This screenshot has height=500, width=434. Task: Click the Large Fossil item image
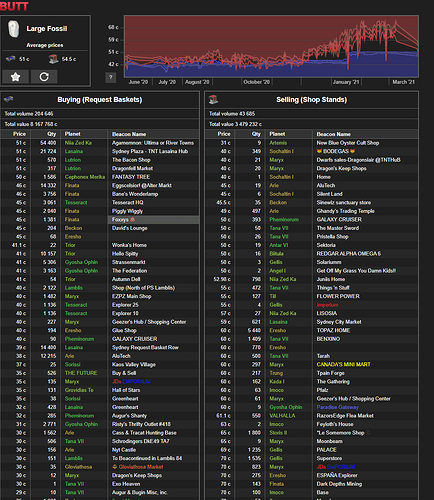pyautogui.click(x=13, y=29)
